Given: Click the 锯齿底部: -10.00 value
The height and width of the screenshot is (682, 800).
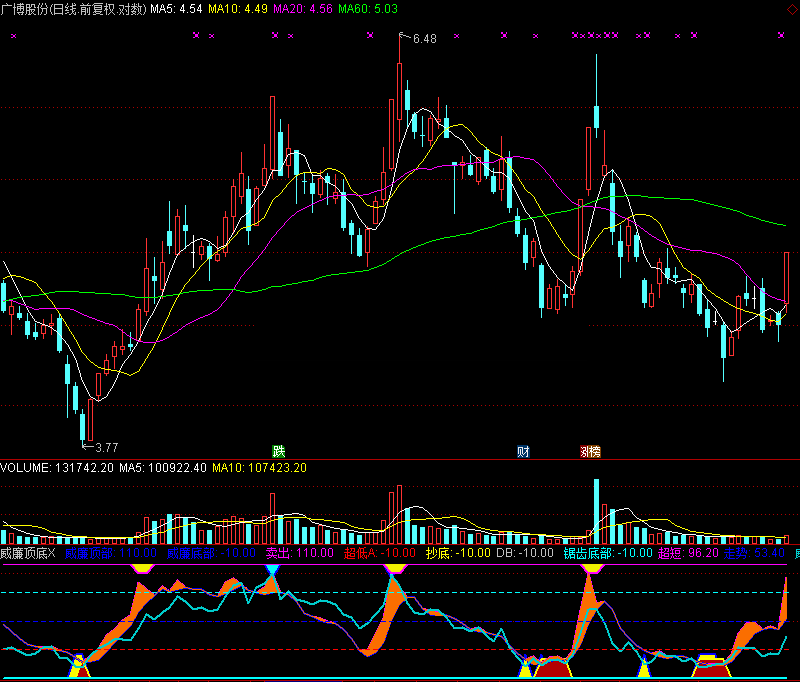Looking at the screenshot, I should tap(608, 553).
